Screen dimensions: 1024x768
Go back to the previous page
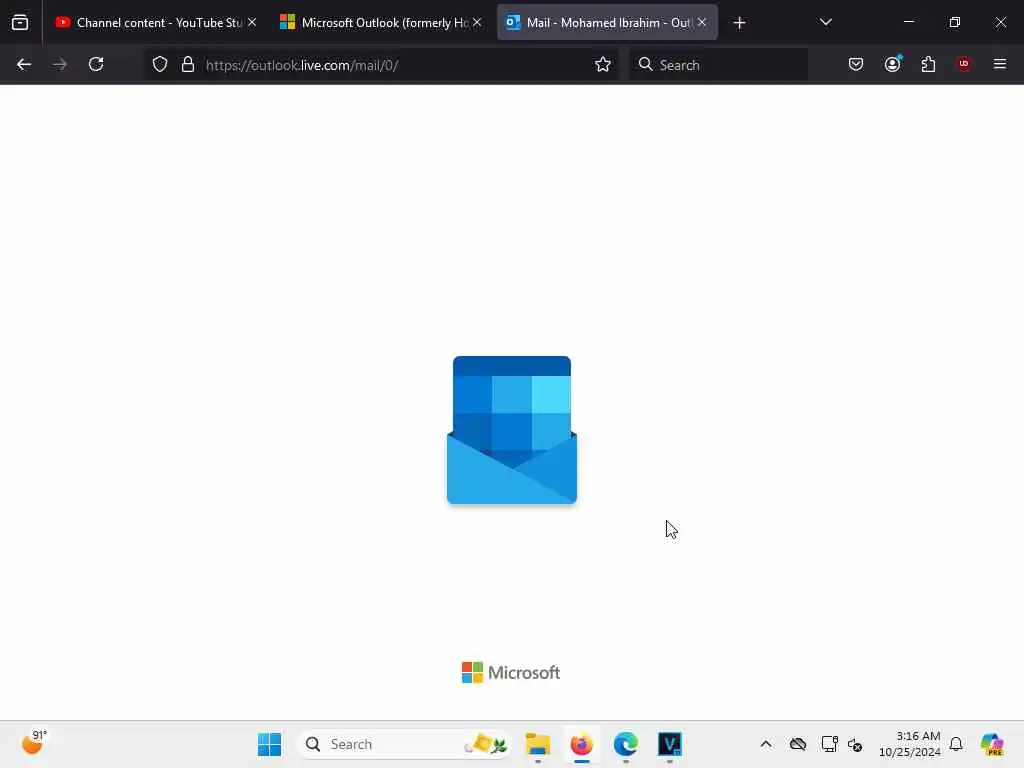[24, 64]
